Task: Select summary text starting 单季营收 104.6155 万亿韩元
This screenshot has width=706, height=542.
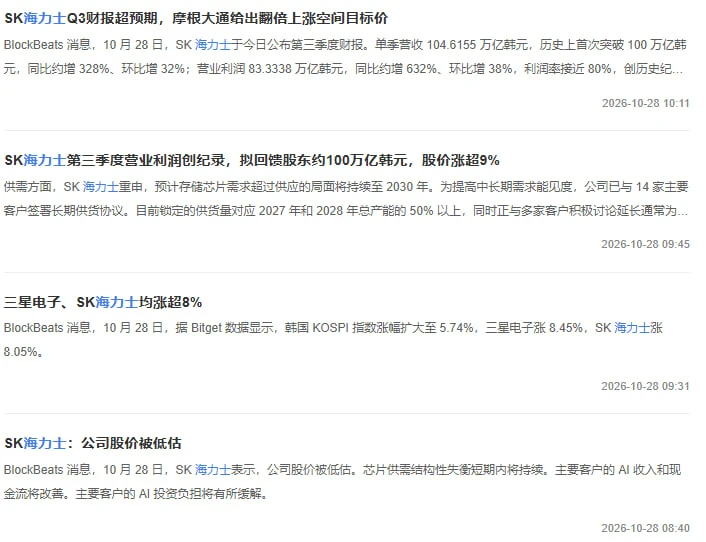Action: click(451, 45)
